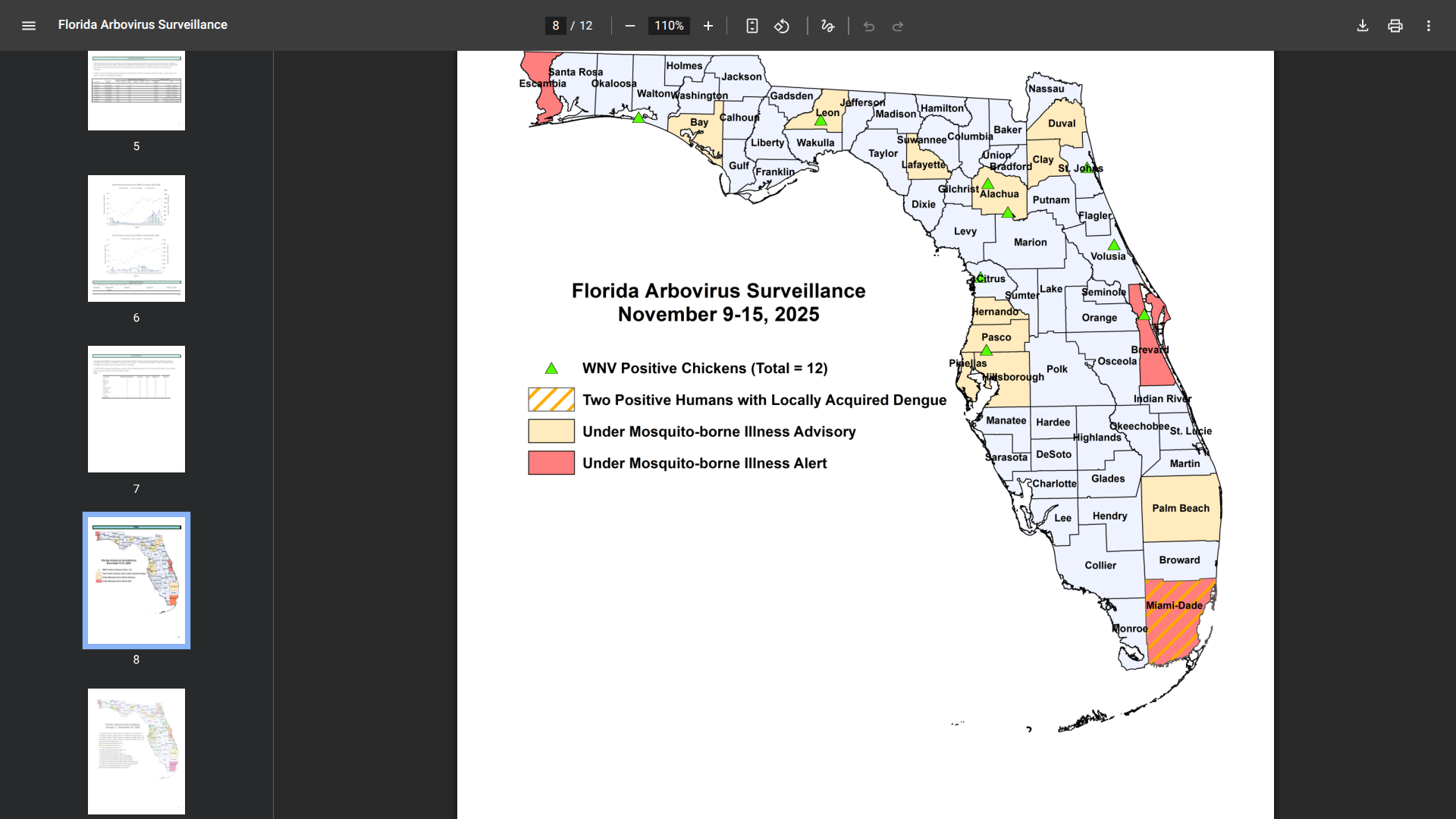Select page 5 thumbnail
The image size is (1456, 819).
(x=136, y=91)
